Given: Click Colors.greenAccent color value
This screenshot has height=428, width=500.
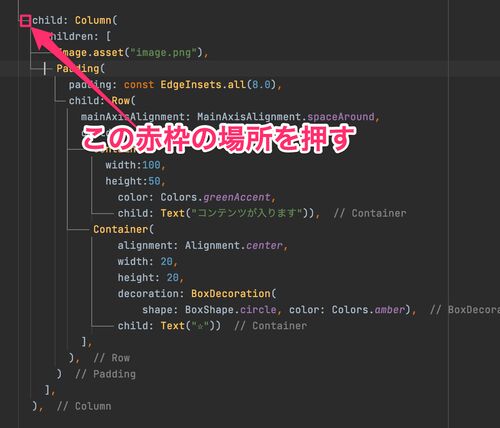Looking at the screenshot, I should pos(215,197).
